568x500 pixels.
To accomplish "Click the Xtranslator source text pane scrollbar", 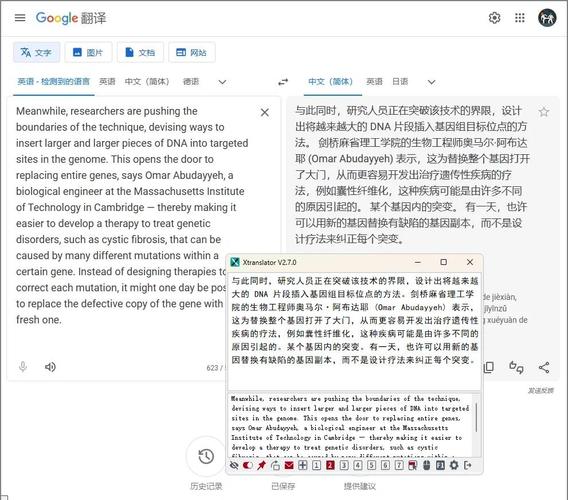I will (476, 418).
